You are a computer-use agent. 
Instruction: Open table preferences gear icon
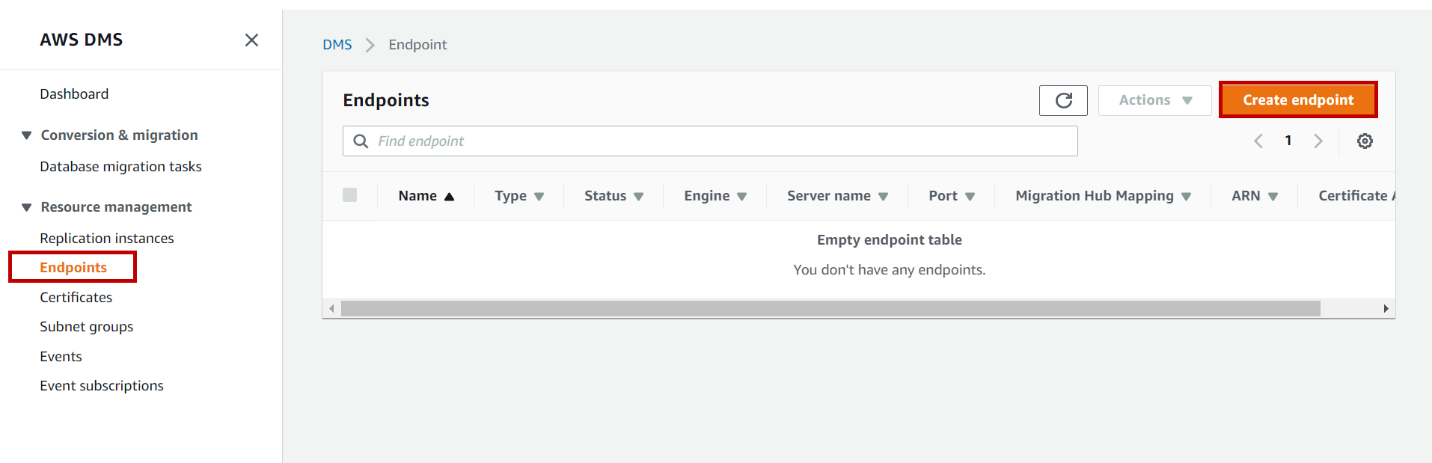tap(1364, 141)
